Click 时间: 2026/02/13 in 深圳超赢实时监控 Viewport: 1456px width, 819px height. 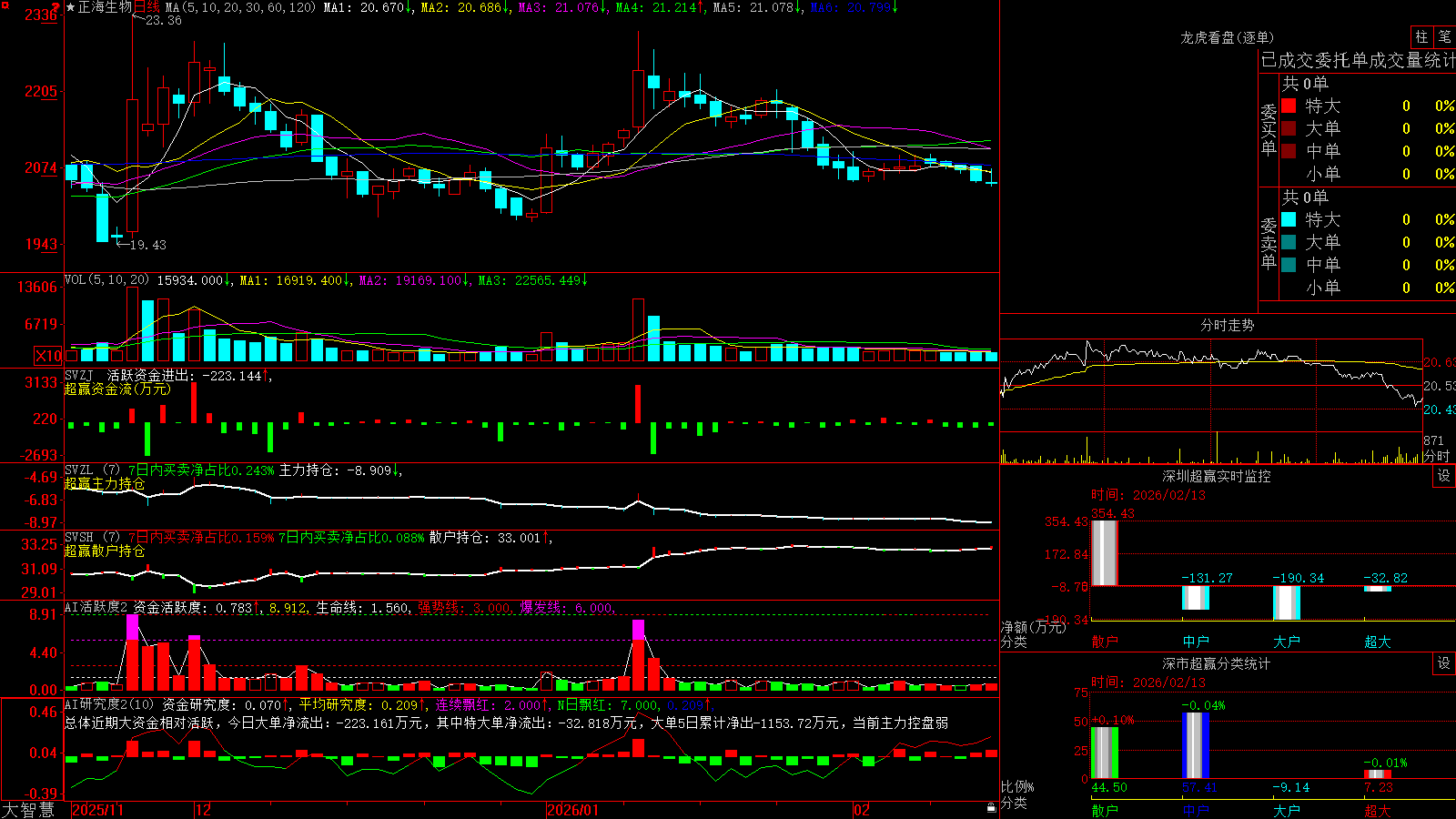click(x=1148, y=495)
